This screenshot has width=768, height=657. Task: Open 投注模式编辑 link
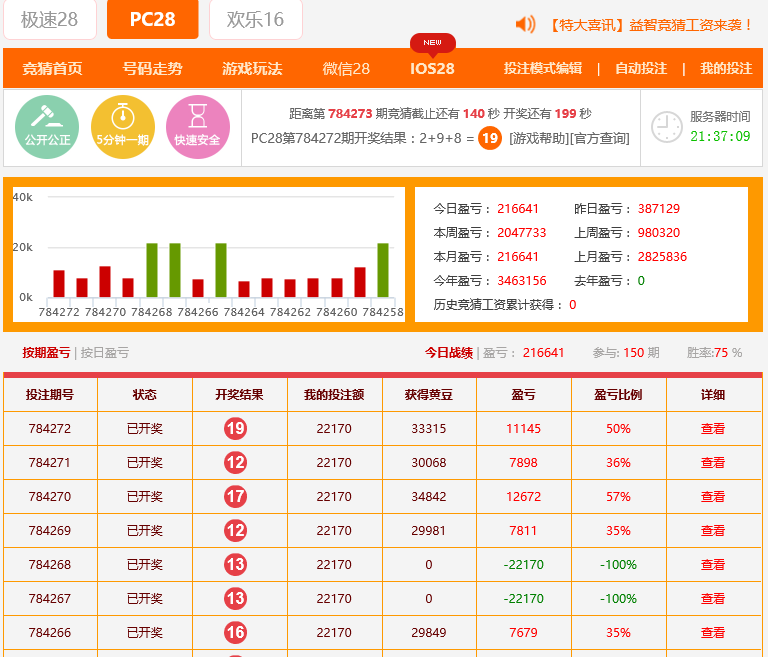543,68
